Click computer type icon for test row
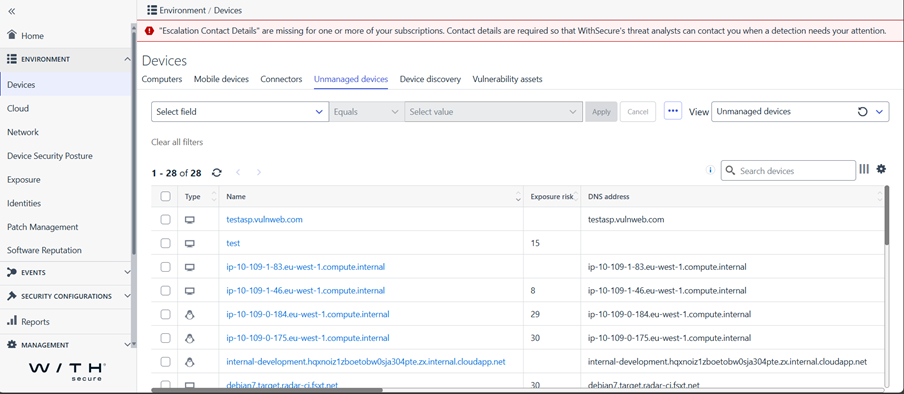The image size is (904, 394). coord(190,243)
